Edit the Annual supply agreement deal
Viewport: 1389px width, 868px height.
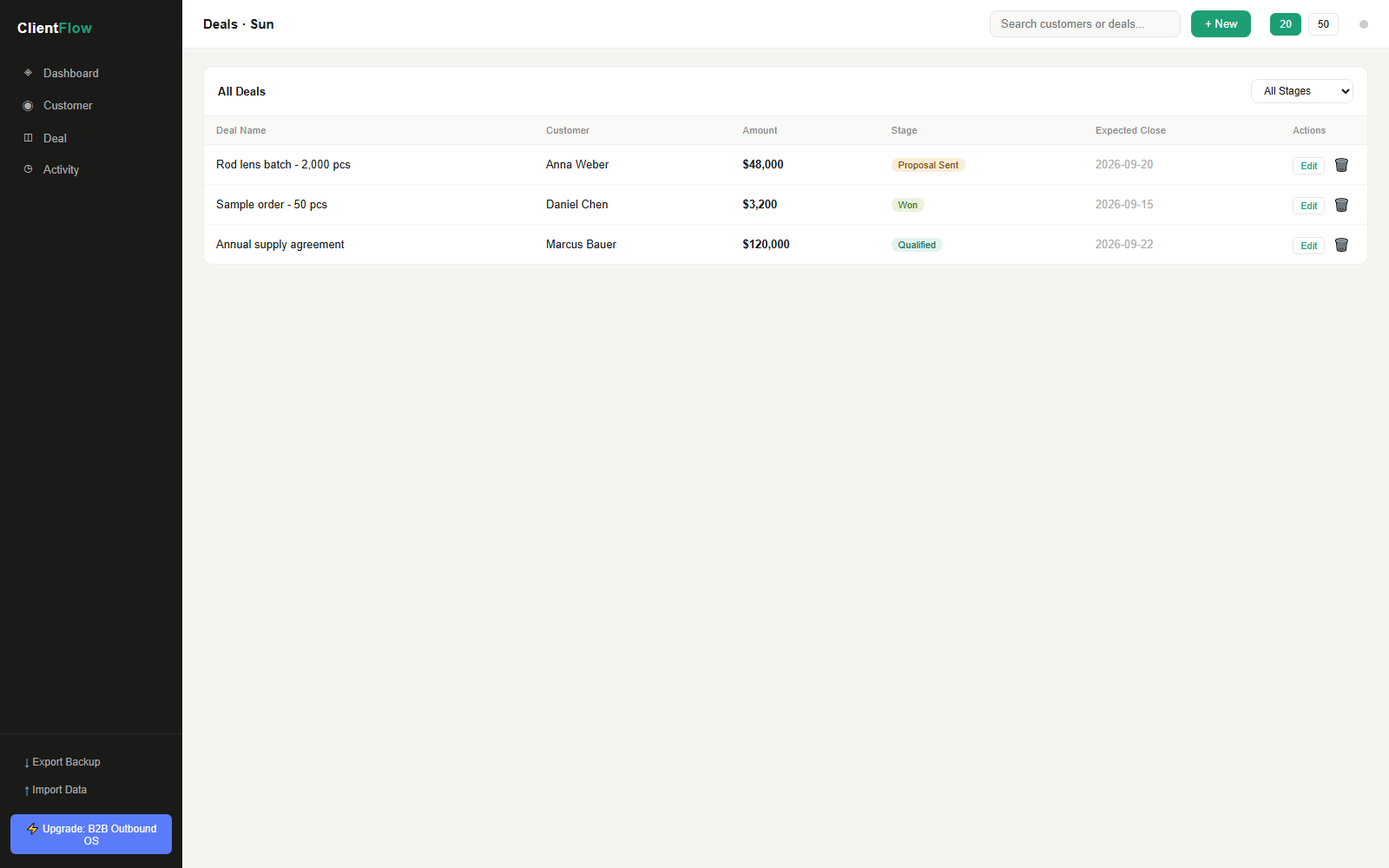pyautogui.click(x=1308, y=246)
